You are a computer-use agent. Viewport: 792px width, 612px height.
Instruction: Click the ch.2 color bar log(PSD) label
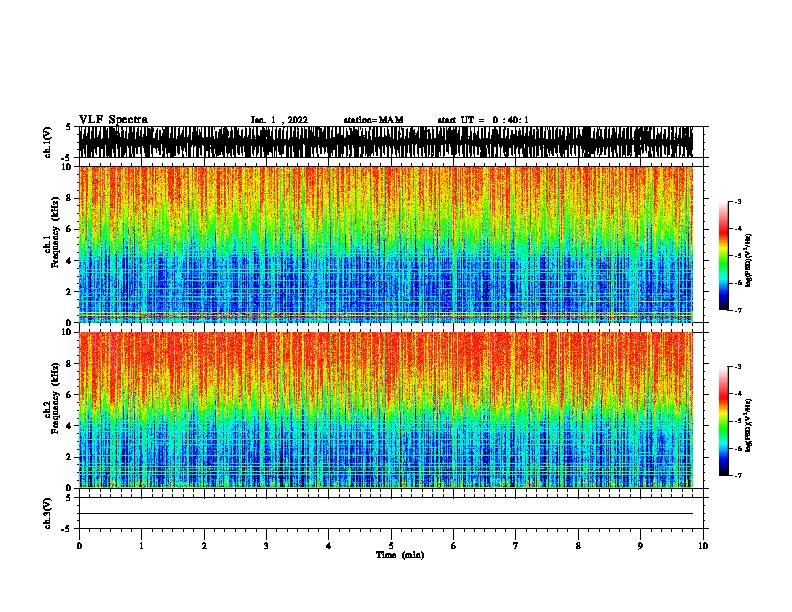[749, 425]
